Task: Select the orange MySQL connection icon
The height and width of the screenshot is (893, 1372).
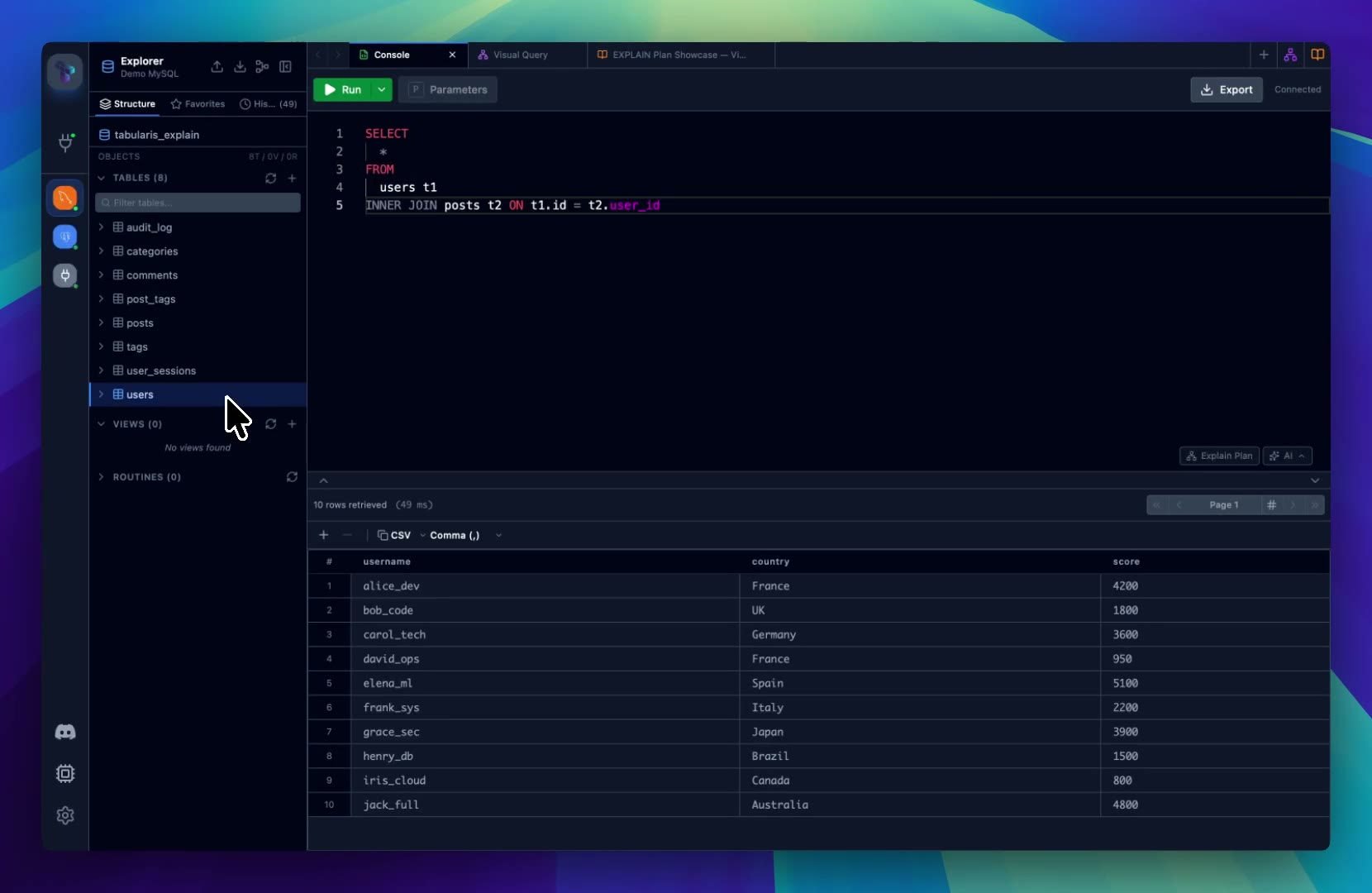Action: [65, 198]
